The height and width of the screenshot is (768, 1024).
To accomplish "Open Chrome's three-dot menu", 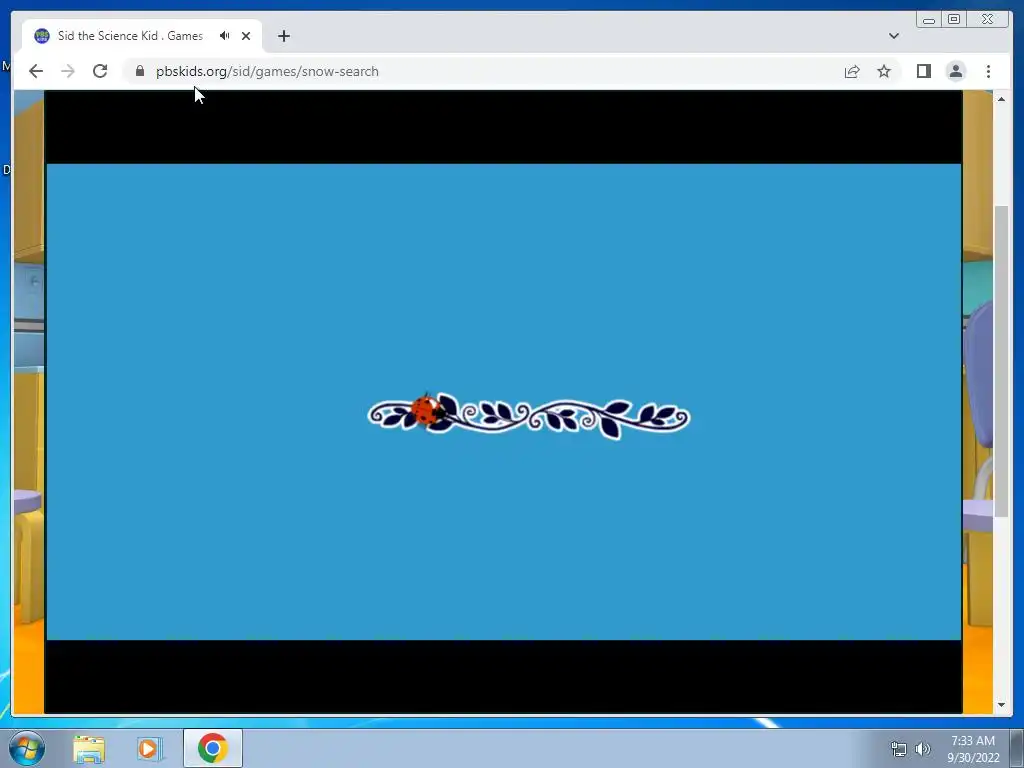I will coord(988,71).
